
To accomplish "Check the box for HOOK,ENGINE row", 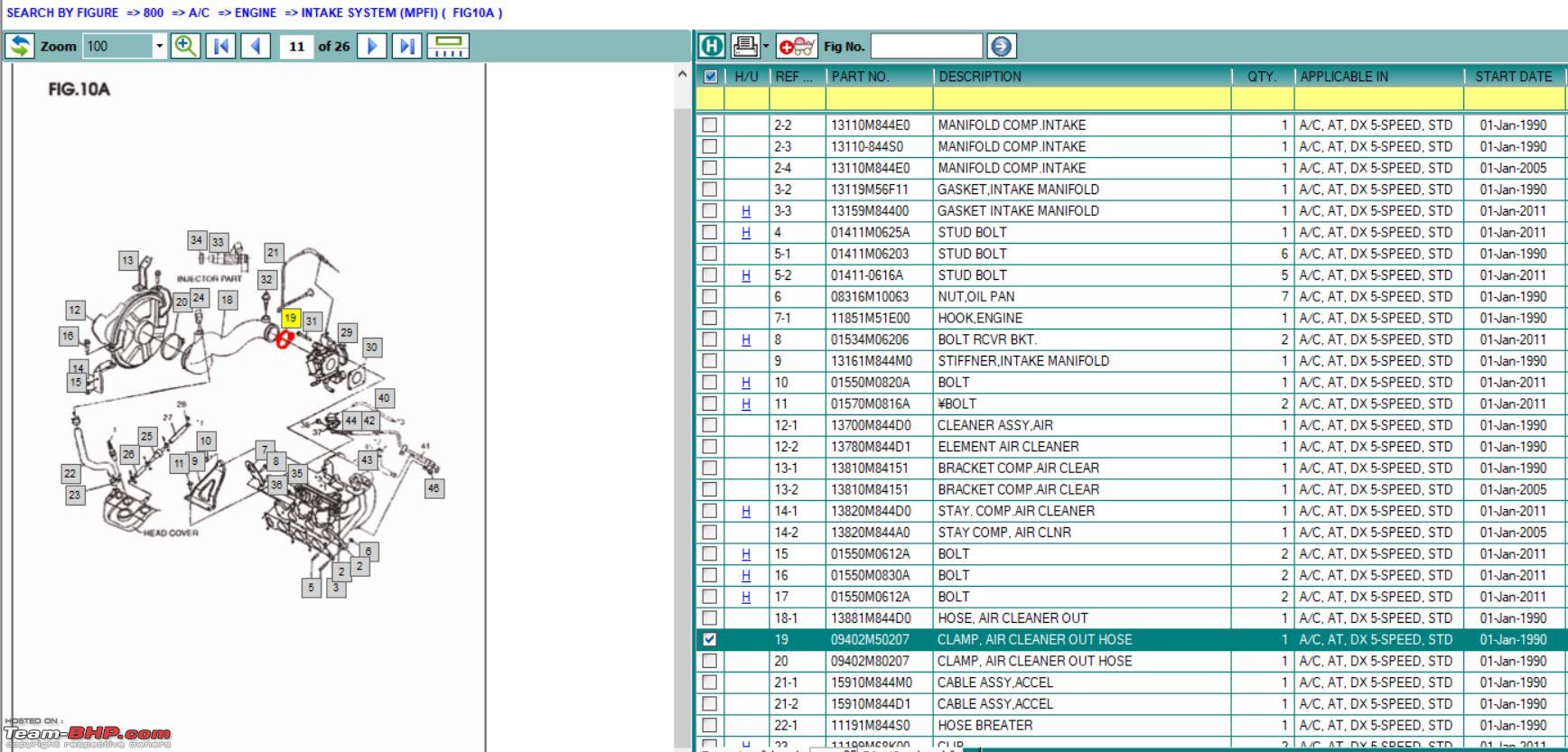I will click(710, 319).
